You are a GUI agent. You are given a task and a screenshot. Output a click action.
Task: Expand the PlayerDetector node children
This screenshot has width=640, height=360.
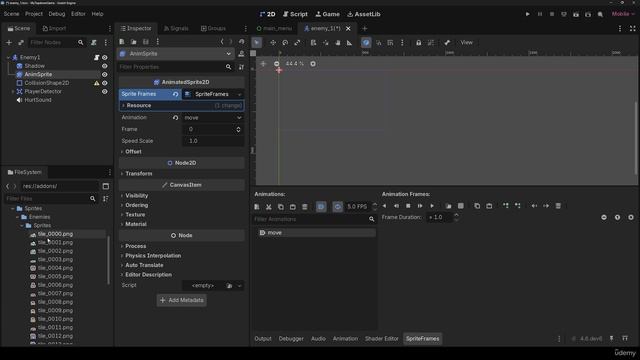pyautogui.click(x=13, y=91)
